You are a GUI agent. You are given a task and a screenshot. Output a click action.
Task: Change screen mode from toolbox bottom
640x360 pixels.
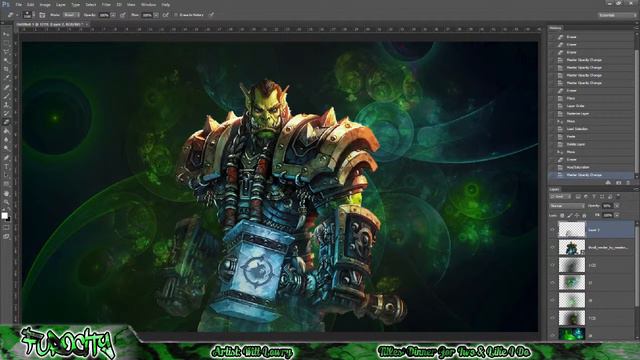point(6,236)
